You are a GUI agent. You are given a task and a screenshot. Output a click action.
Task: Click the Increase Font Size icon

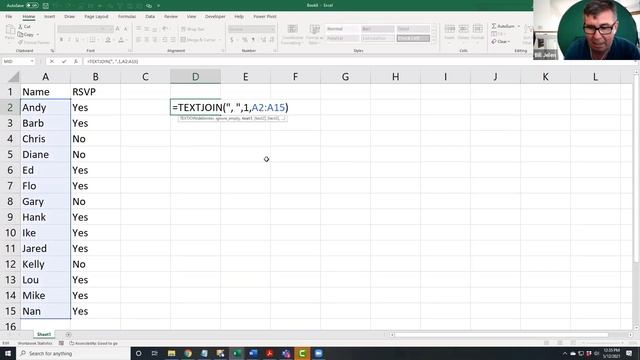(x=118, y=29)
